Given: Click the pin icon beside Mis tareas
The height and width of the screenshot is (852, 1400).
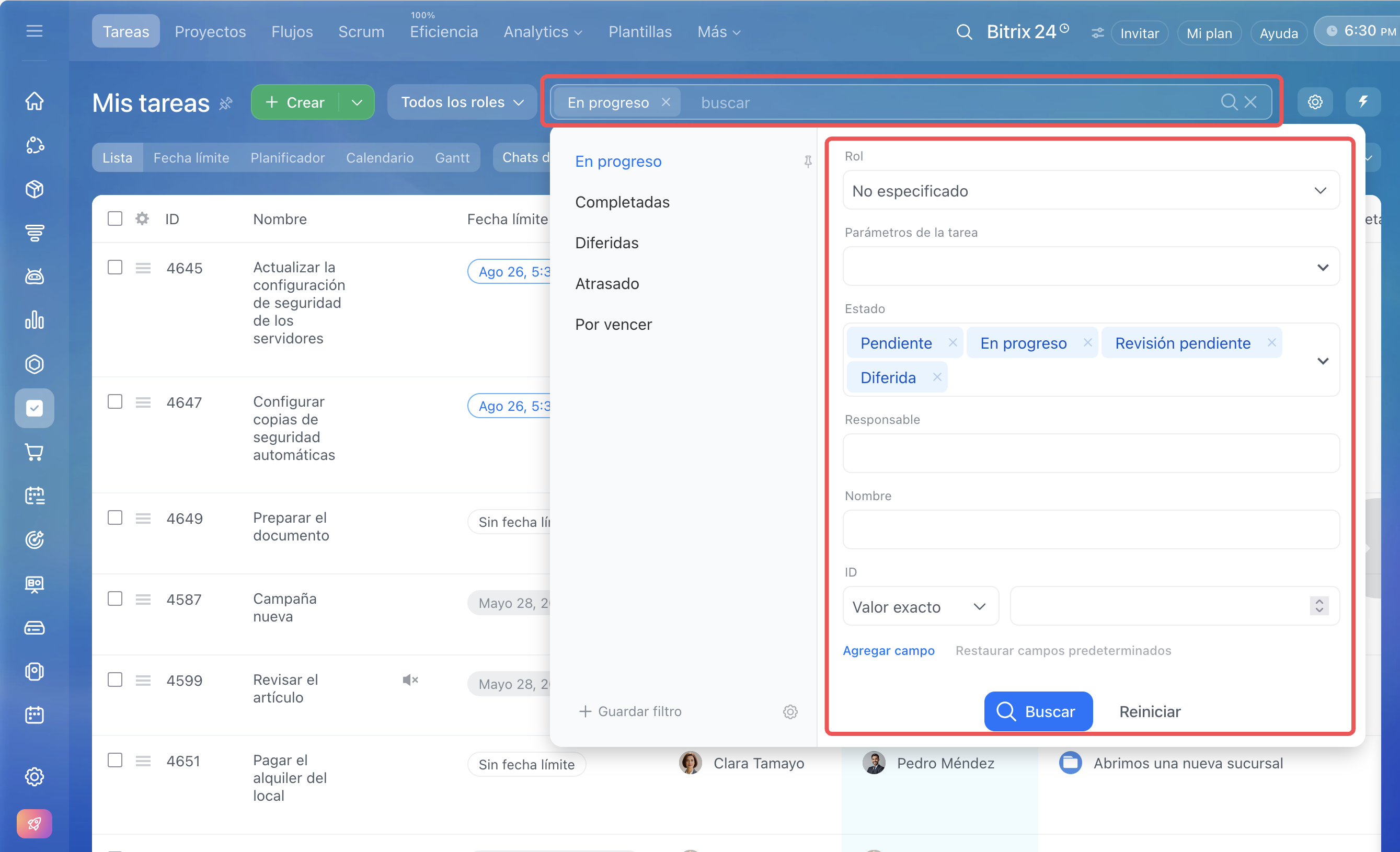Looking at the screenshot, I should pyautogui.click(x=226, y=103).
